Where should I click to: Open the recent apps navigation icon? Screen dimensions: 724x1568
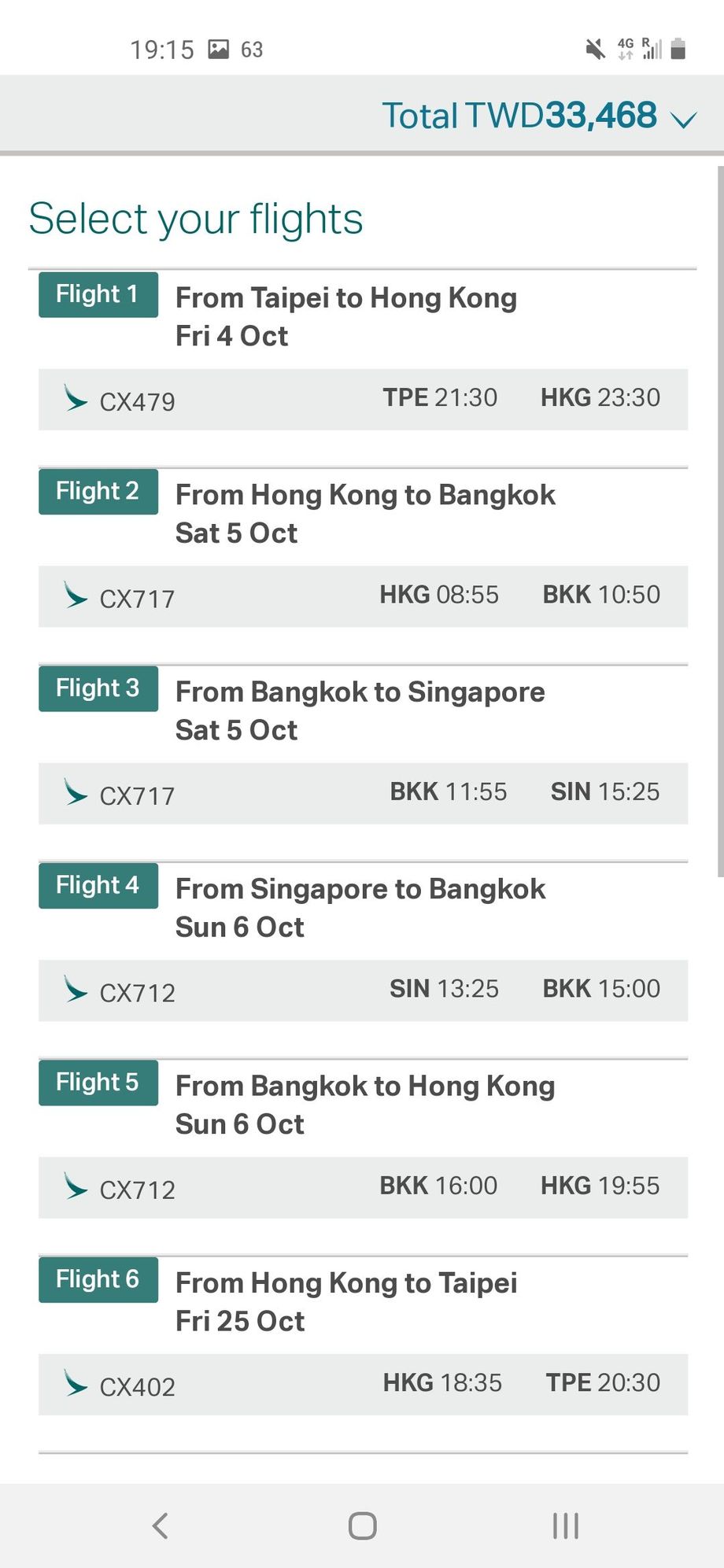565,1526
